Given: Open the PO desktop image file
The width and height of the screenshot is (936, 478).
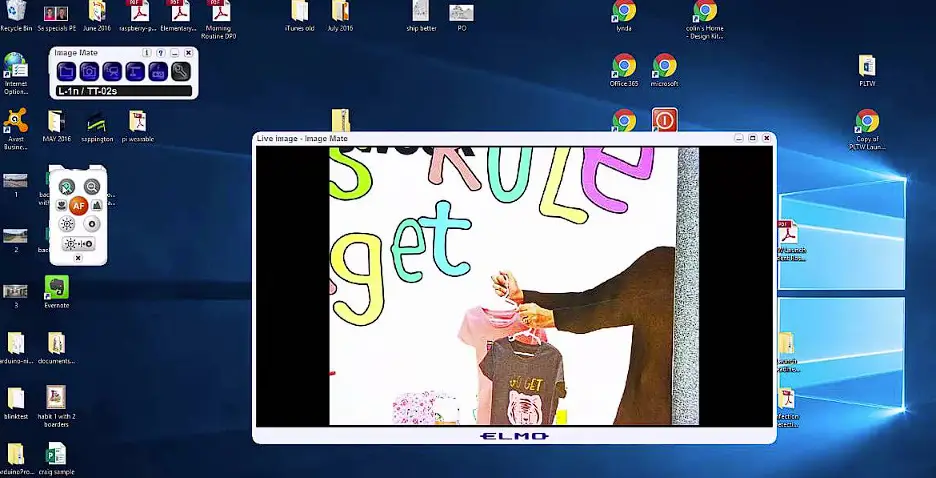Looking at the screenshot, I should pyautogui.click(x=461, y=16).
